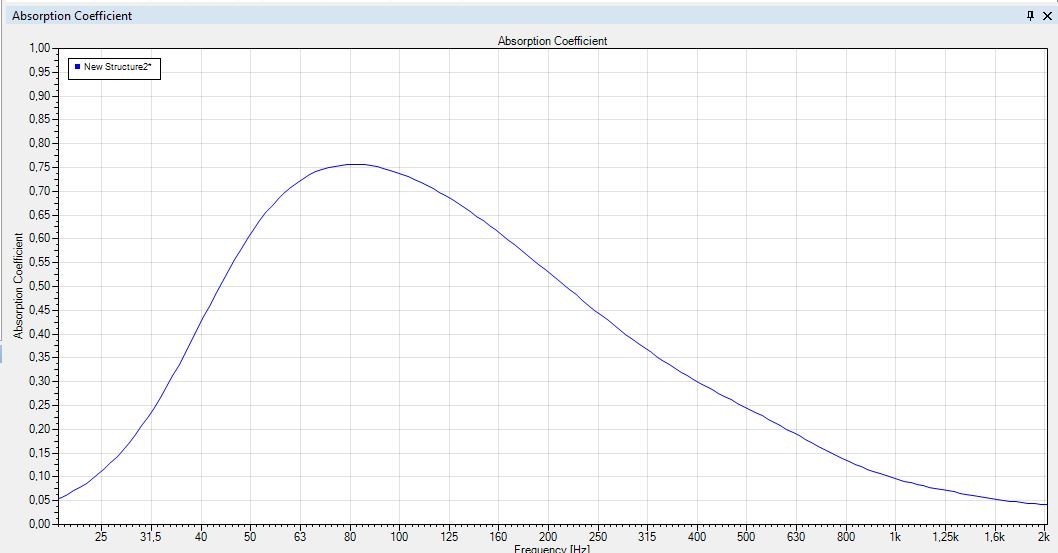Click the auto-hide pin icon
The width and height of the screenshot is (1058, 553).
pos(1031,16)
